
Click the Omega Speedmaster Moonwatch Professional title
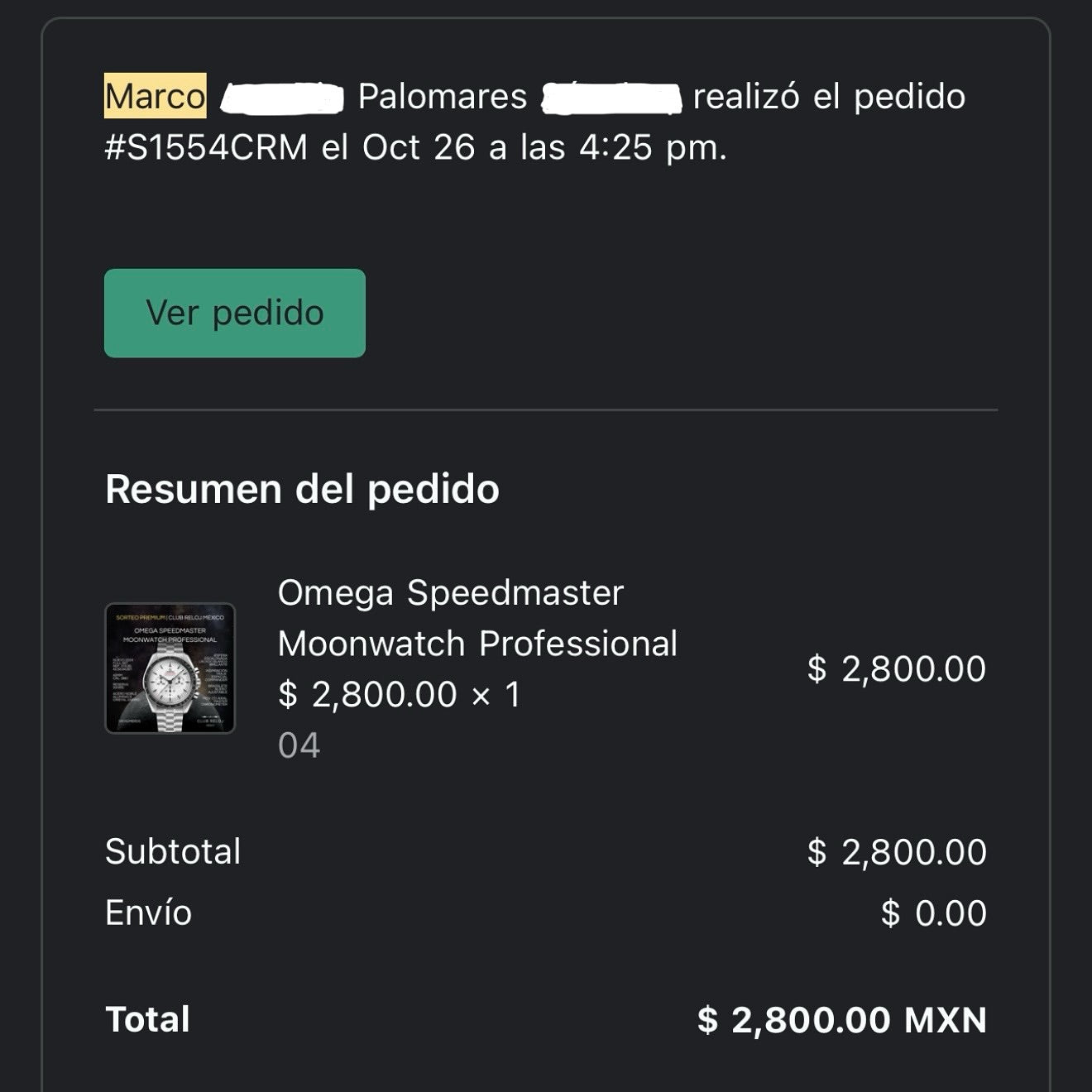tap(477, 618)
